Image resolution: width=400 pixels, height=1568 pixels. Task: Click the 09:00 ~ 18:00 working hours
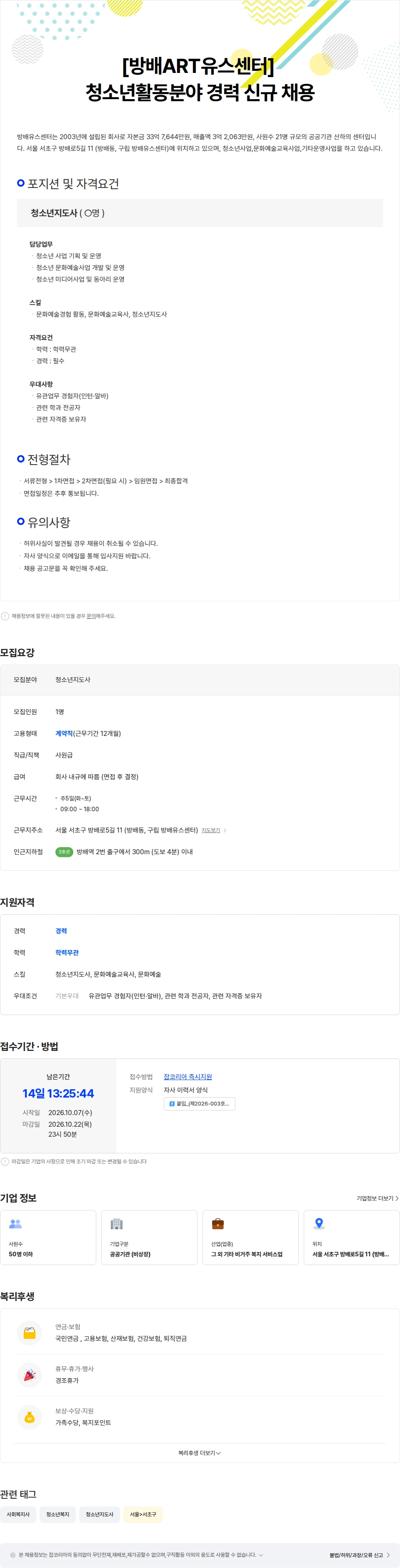click(x=79, y=809)
